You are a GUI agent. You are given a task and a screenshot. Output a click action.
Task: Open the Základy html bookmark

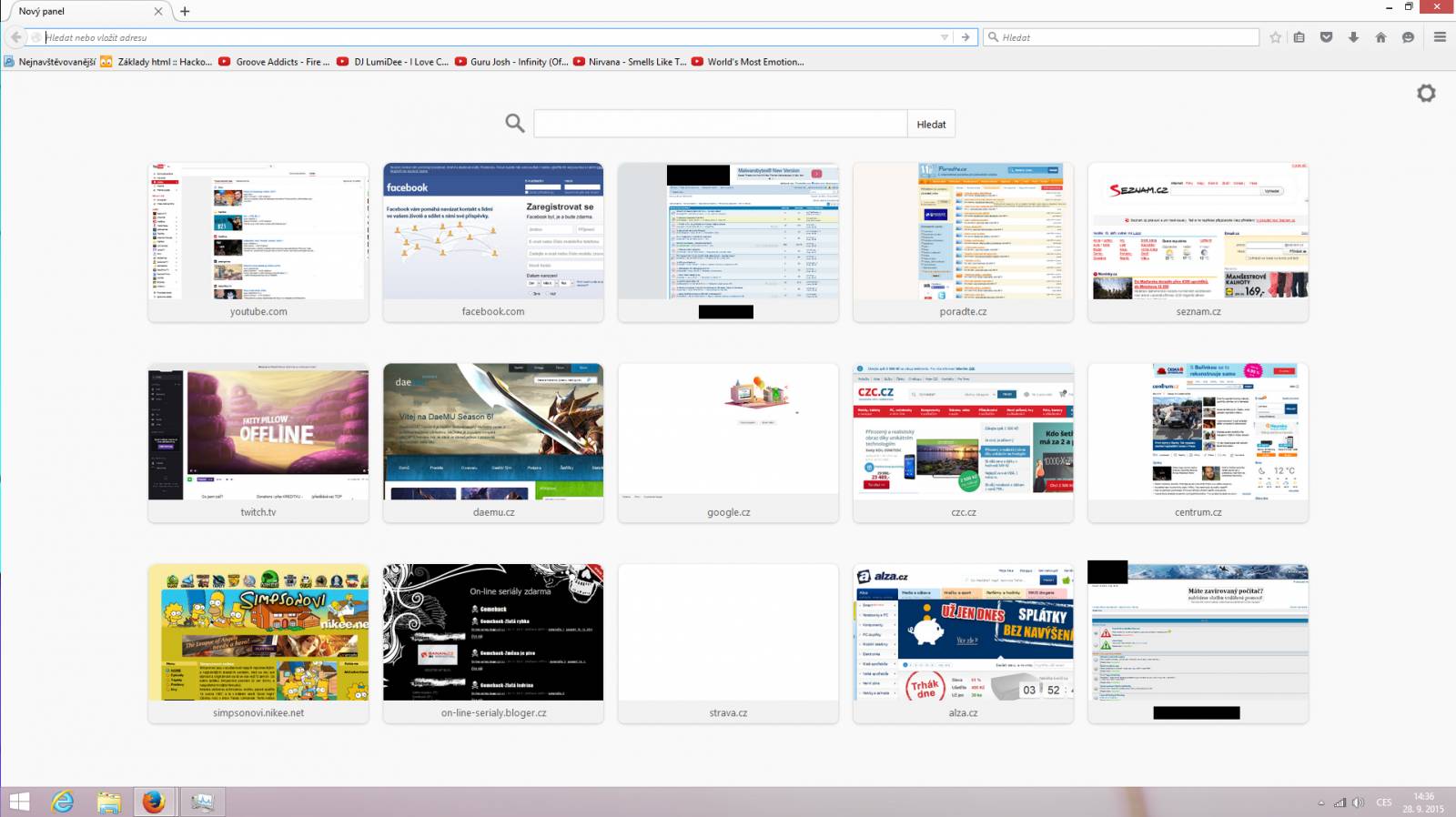pyautogui.click(x=157, y=62)
